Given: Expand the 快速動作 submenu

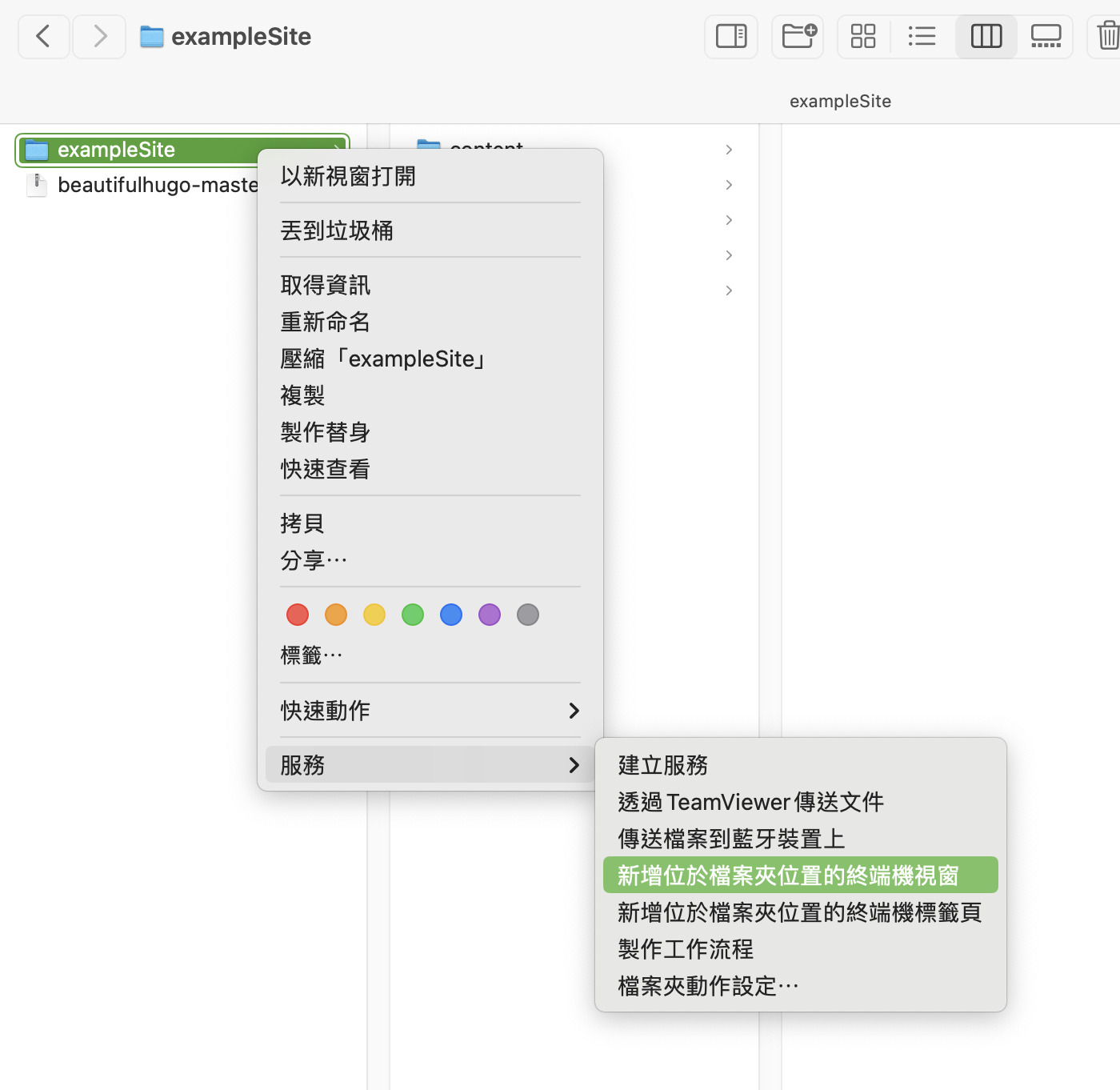Looking at the screenshot, I should [x=430, y=711].
